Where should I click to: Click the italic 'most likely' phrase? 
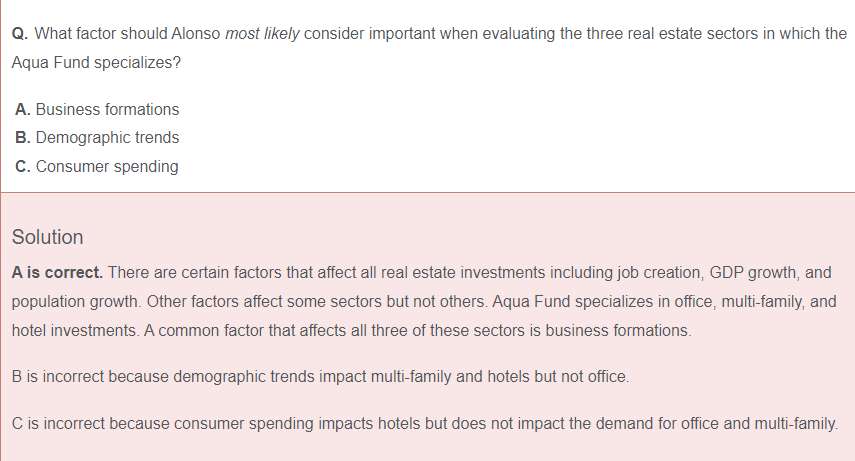[x=262, y=34]
